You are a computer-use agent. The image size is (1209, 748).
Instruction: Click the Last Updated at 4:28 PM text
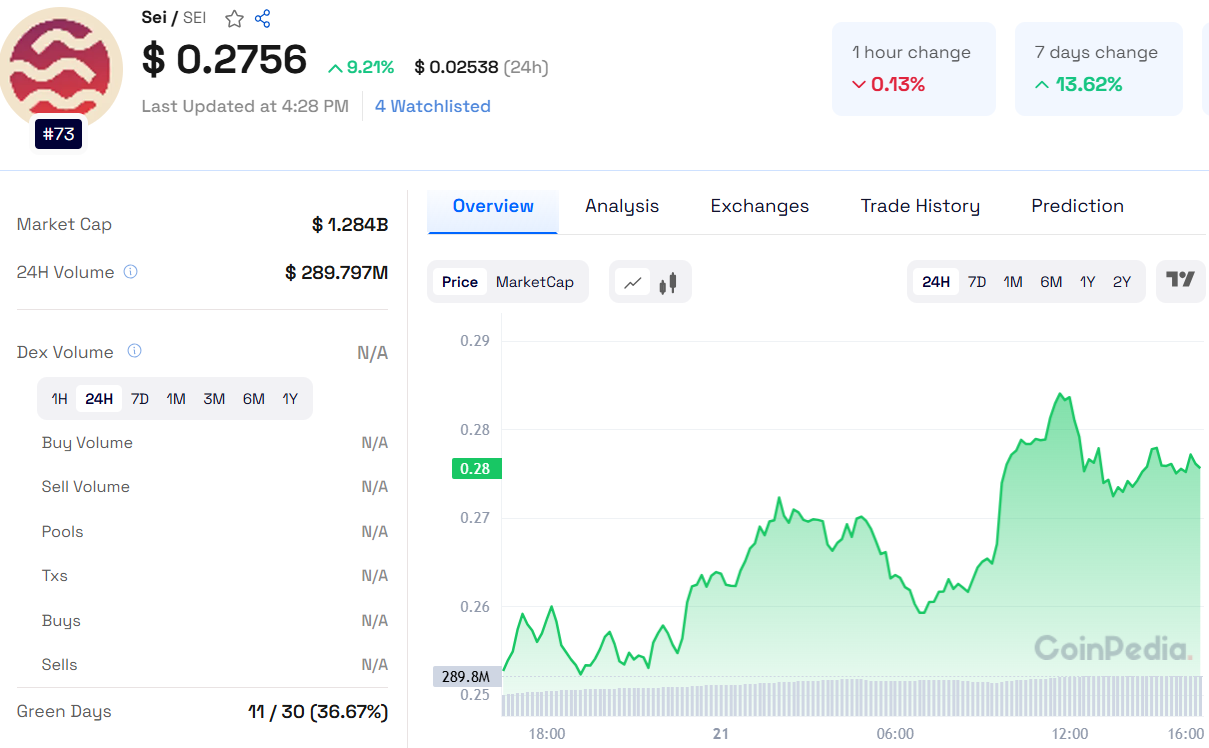[245, 106]
